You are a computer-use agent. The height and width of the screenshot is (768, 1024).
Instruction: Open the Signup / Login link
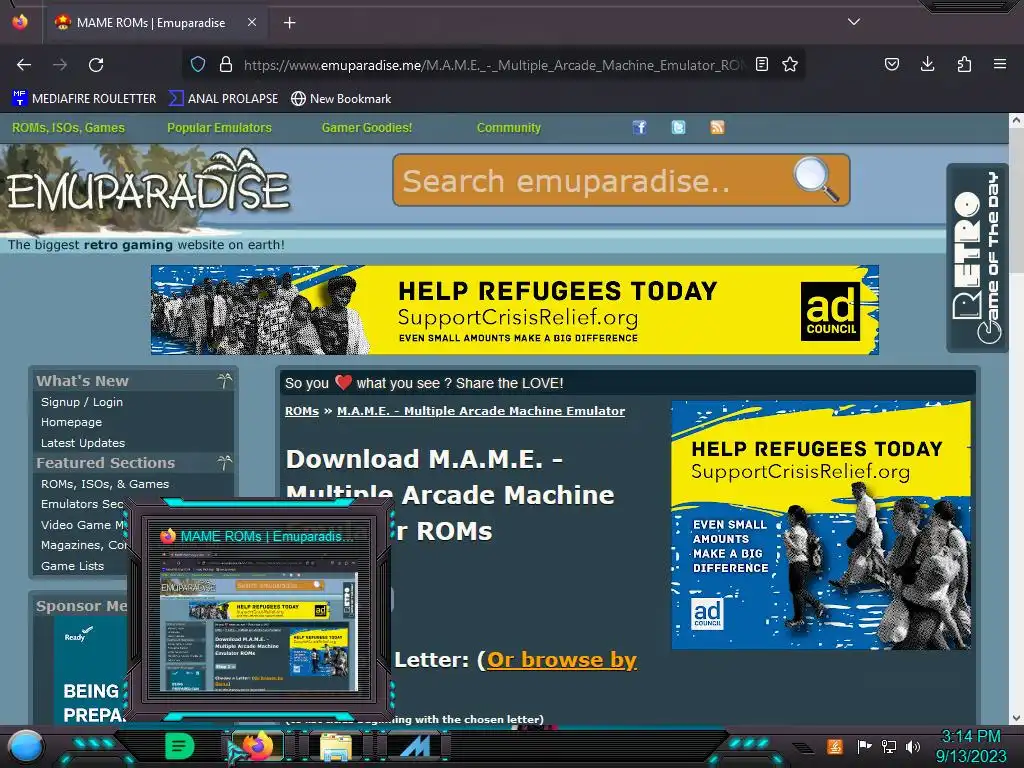click(x=82, y=402)
